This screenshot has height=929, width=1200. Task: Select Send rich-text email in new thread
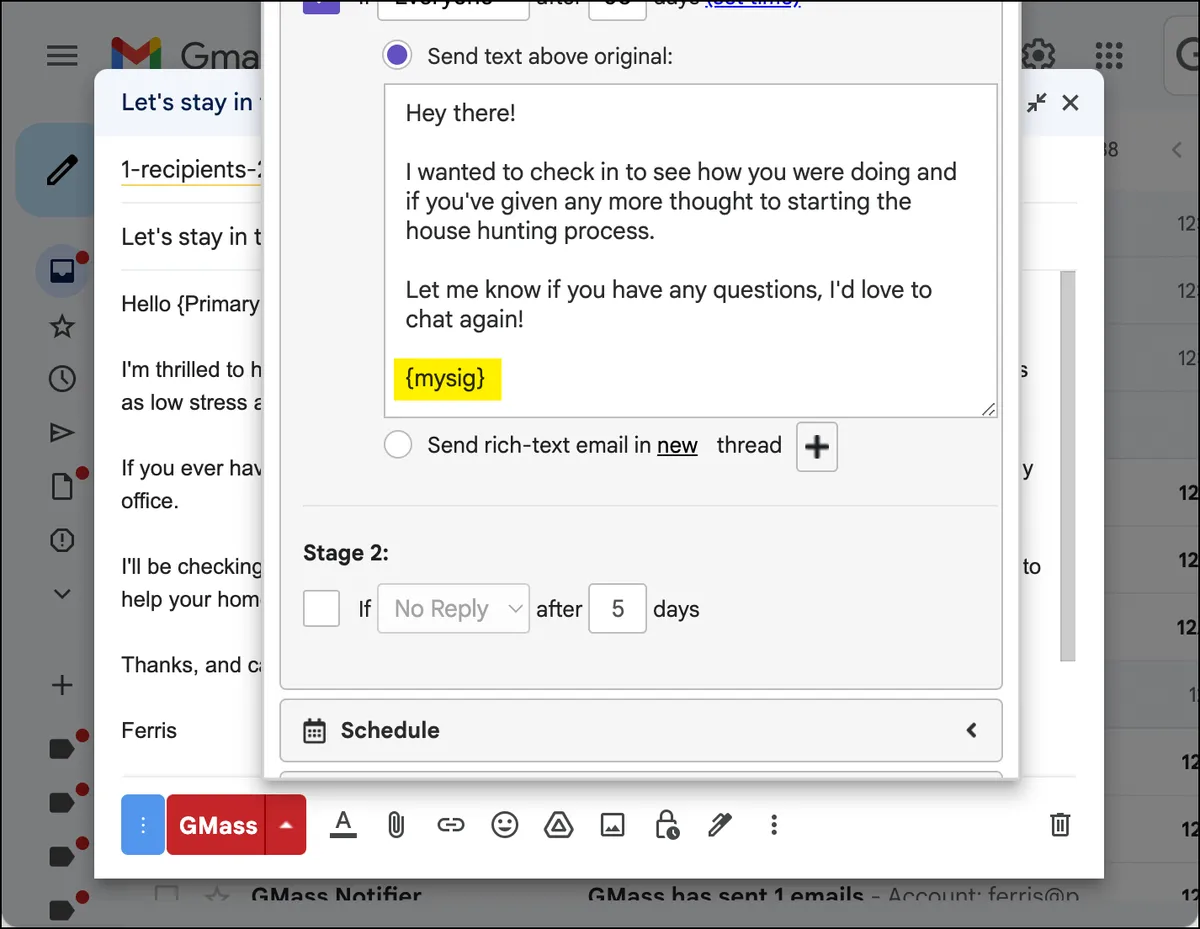coord(398,445)
